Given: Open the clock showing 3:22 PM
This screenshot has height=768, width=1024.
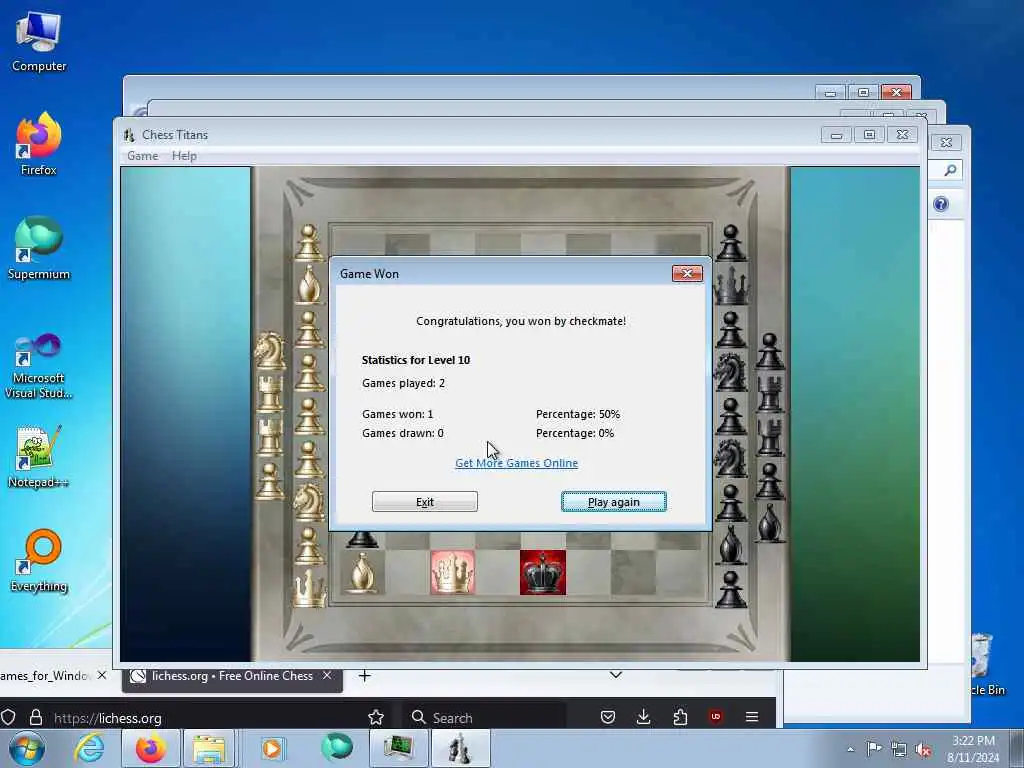Looking at the screenshot, I should click(973, 749).
